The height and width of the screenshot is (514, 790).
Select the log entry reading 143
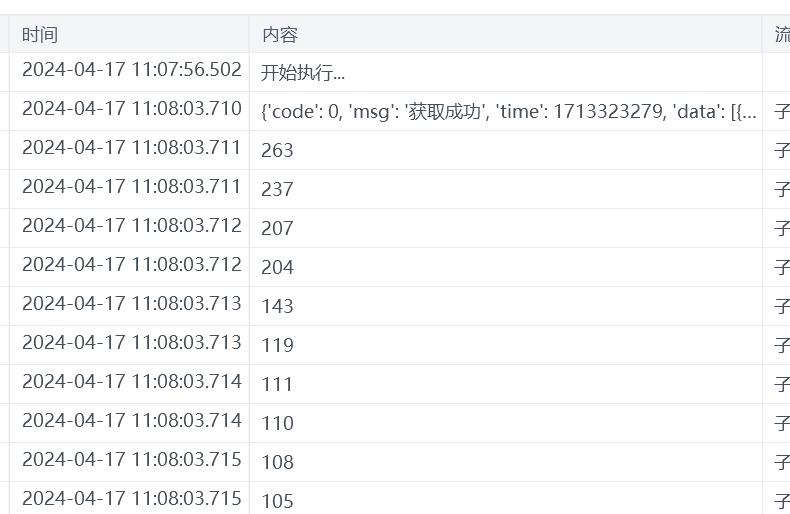pos(277,306)
